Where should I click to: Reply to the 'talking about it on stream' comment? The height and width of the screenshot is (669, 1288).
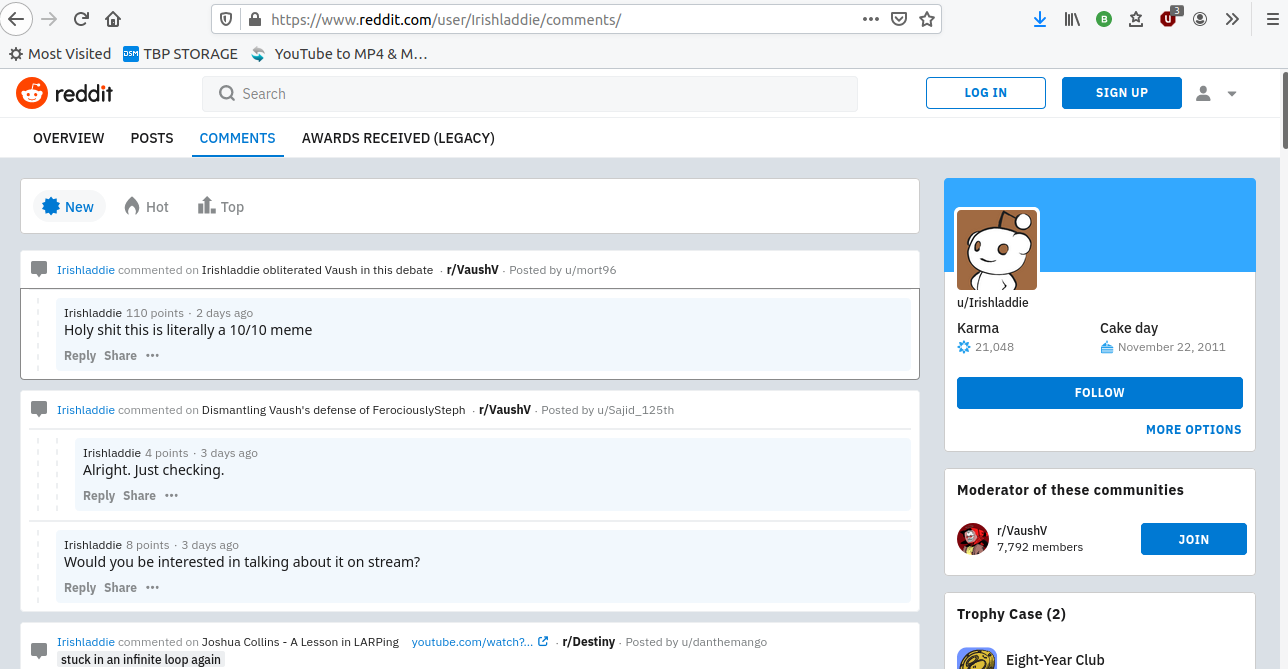80,588
